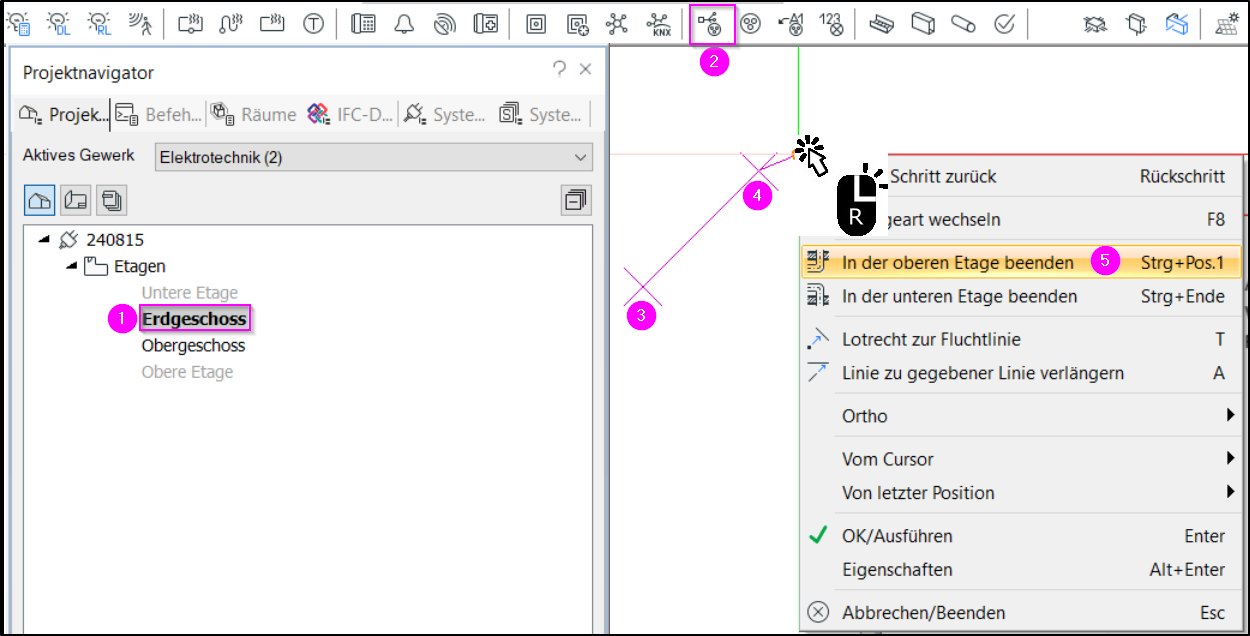Open the Räume tab
The width and height of the screenshot is (1250, 636).
click(x=254, y=115)
